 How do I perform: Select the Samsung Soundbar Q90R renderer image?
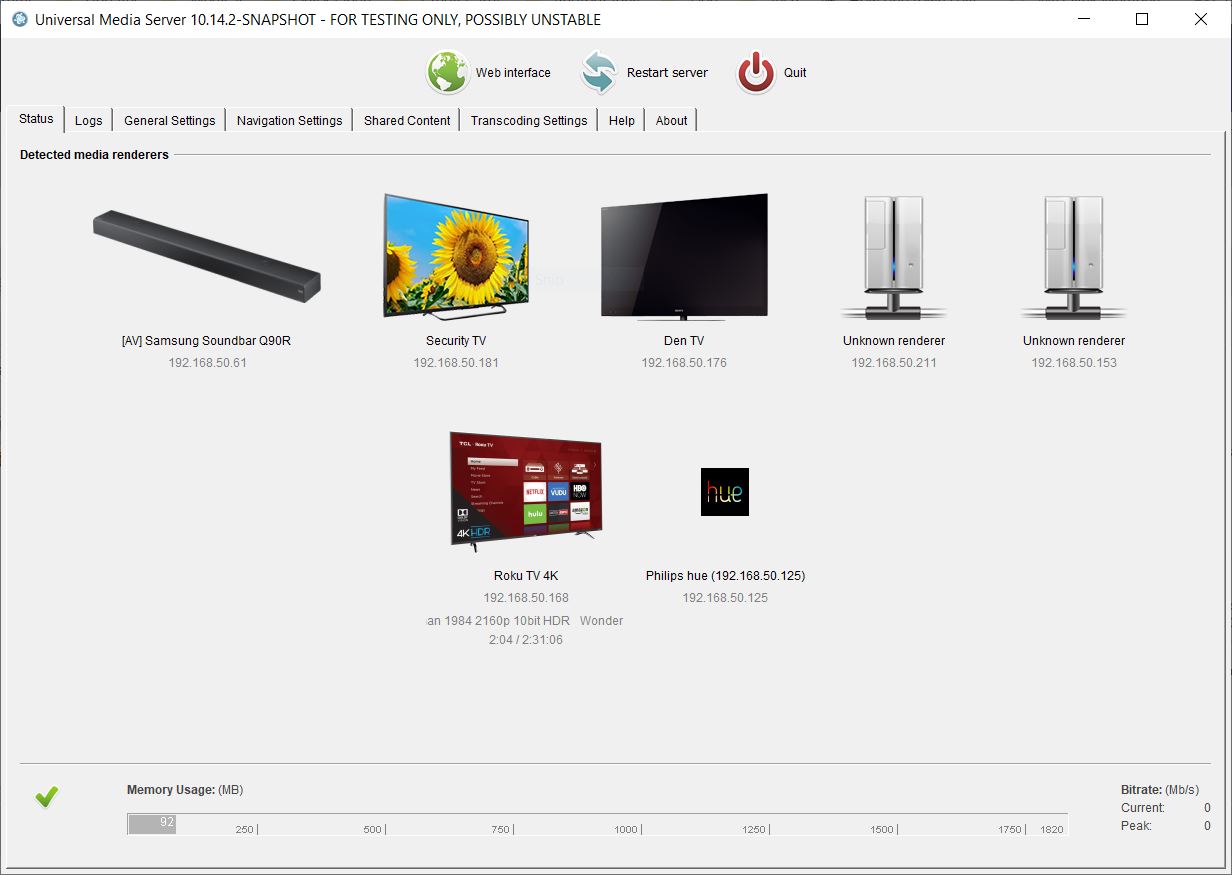tap(207, 256)
